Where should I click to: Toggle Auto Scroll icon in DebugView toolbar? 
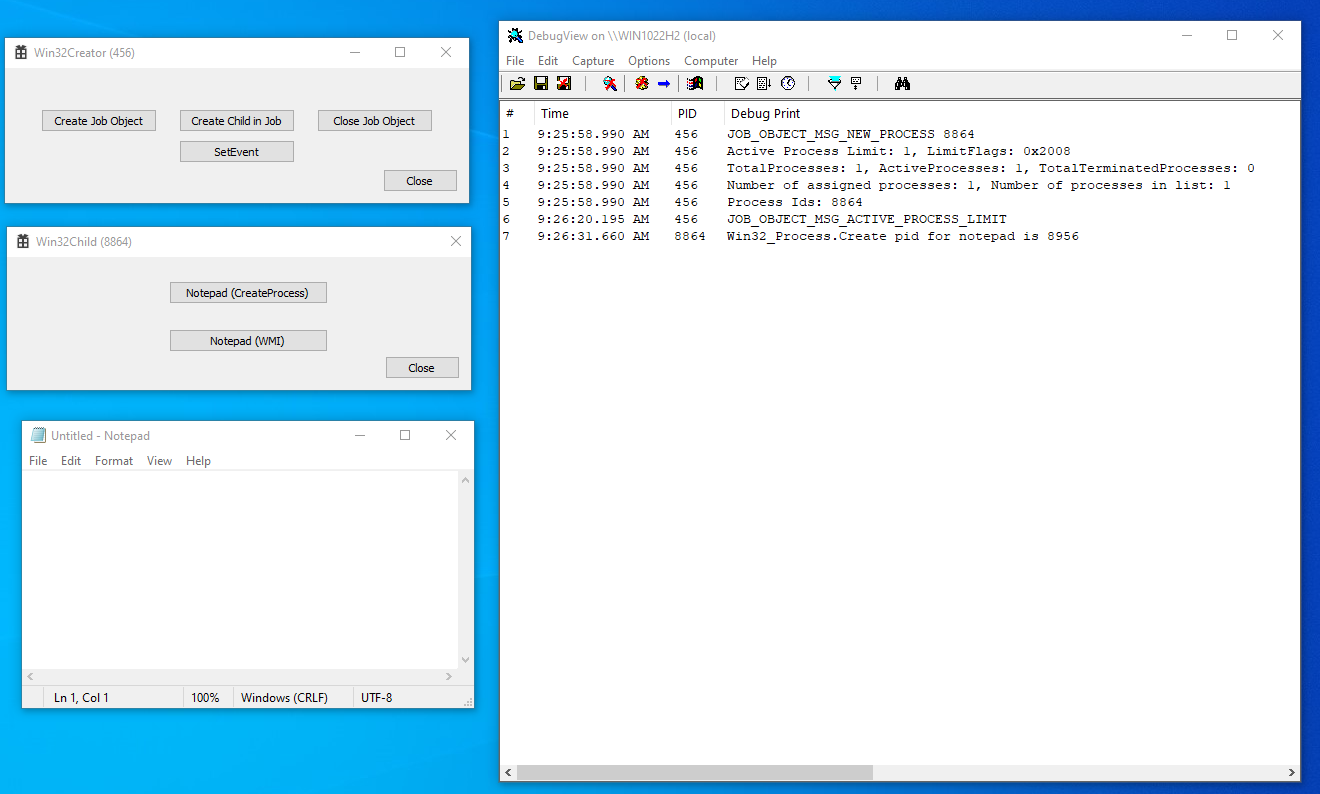764,84
